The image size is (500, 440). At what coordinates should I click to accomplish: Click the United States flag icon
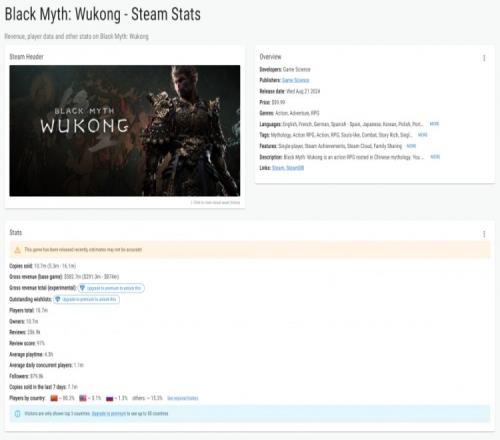(83, 398)
